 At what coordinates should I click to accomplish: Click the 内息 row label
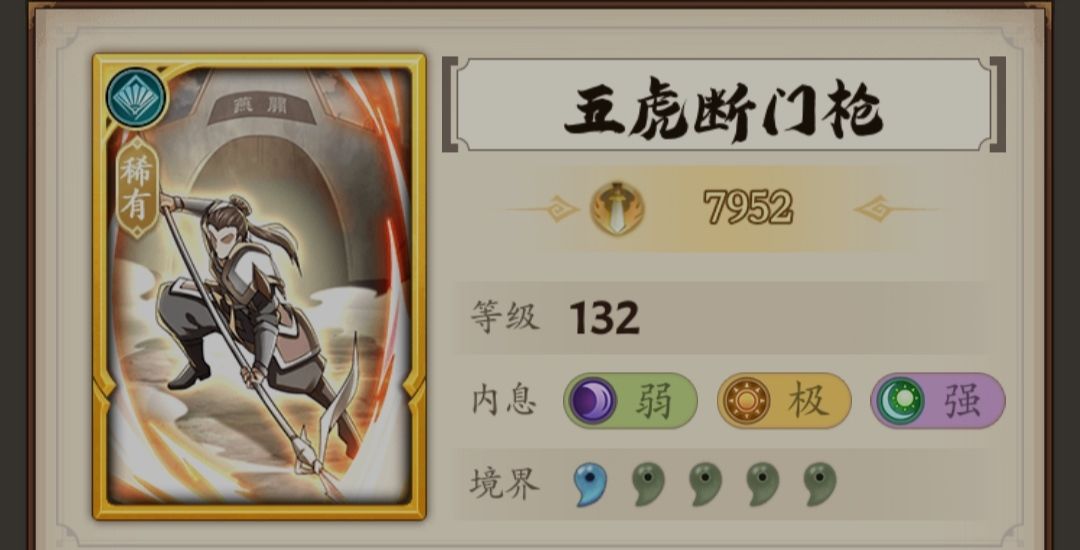[503, 401]
